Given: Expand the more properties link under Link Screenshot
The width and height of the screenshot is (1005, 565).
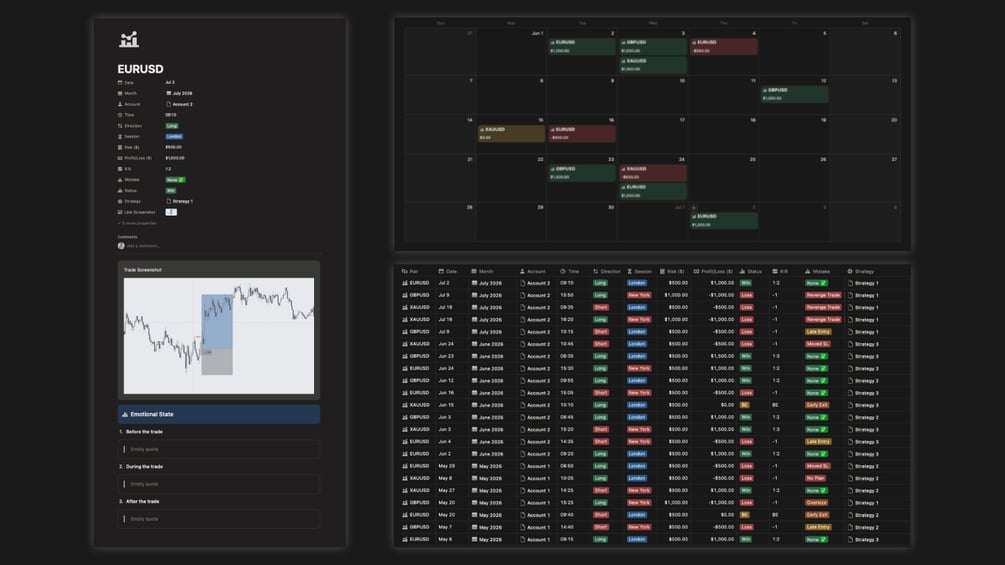Looking at the screenshot, I should (137, 223).
